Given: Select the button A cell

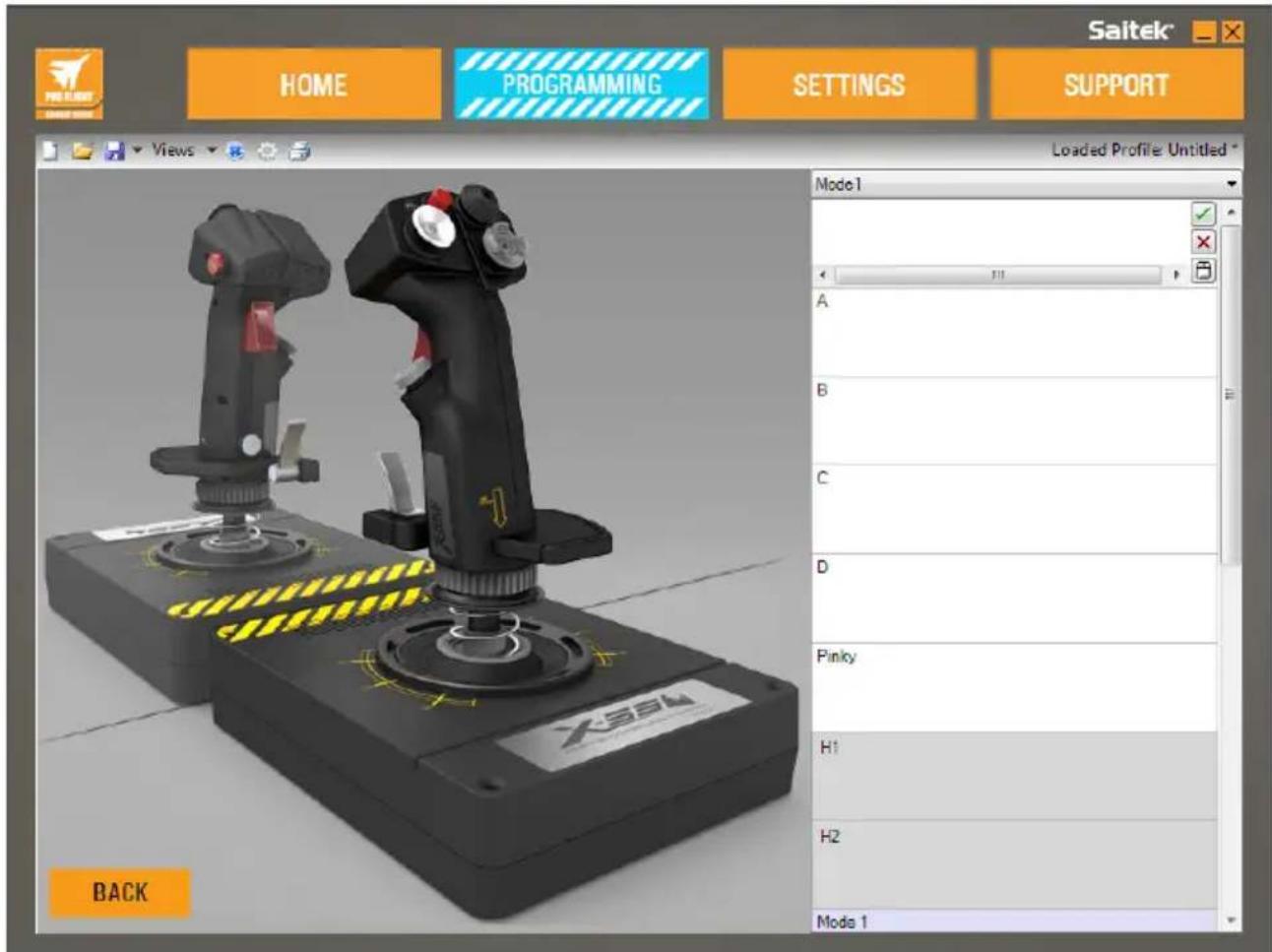Looking at the screenshot, I should tap(1014, 333).
